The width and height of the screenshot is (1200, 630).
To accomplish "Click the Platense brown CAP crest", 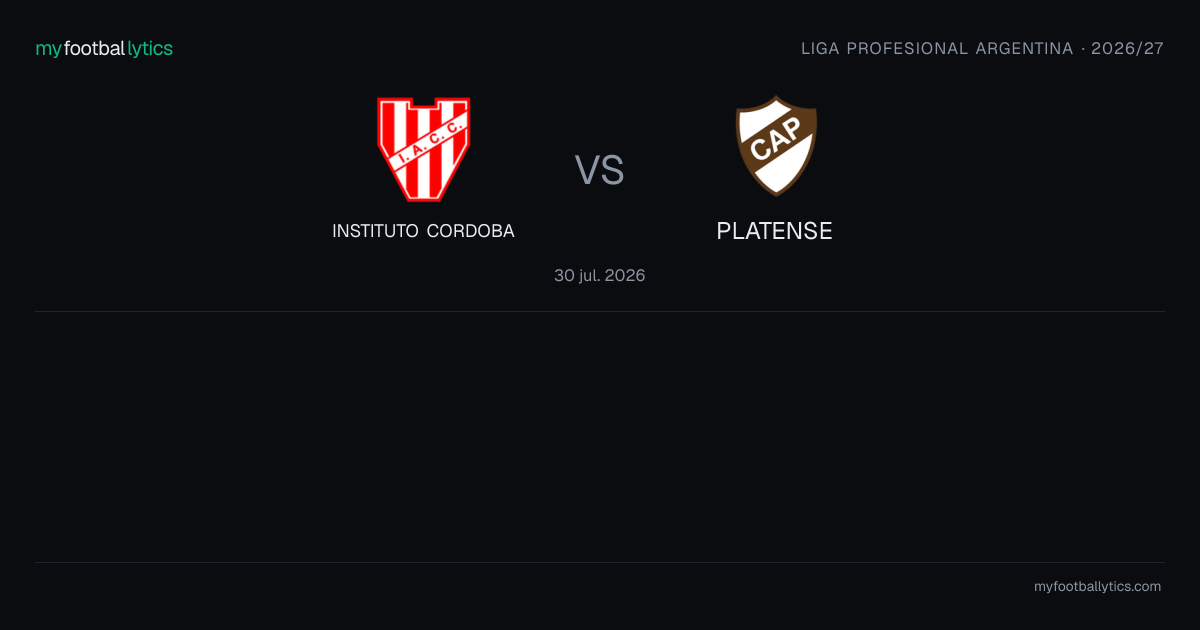I will click(776, 146).
